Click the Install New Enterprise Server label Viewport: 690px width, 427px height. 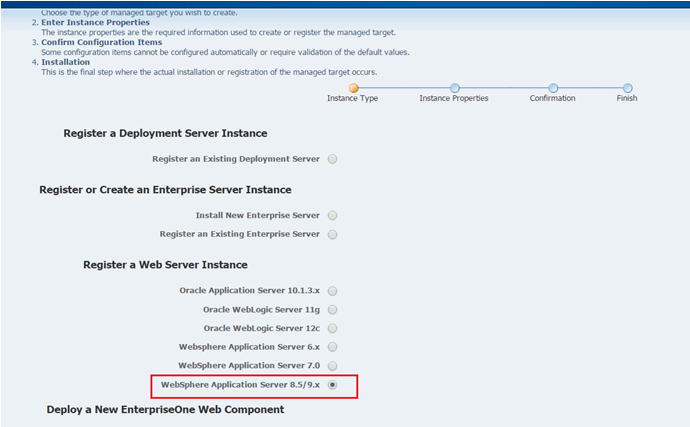(257, 215)
